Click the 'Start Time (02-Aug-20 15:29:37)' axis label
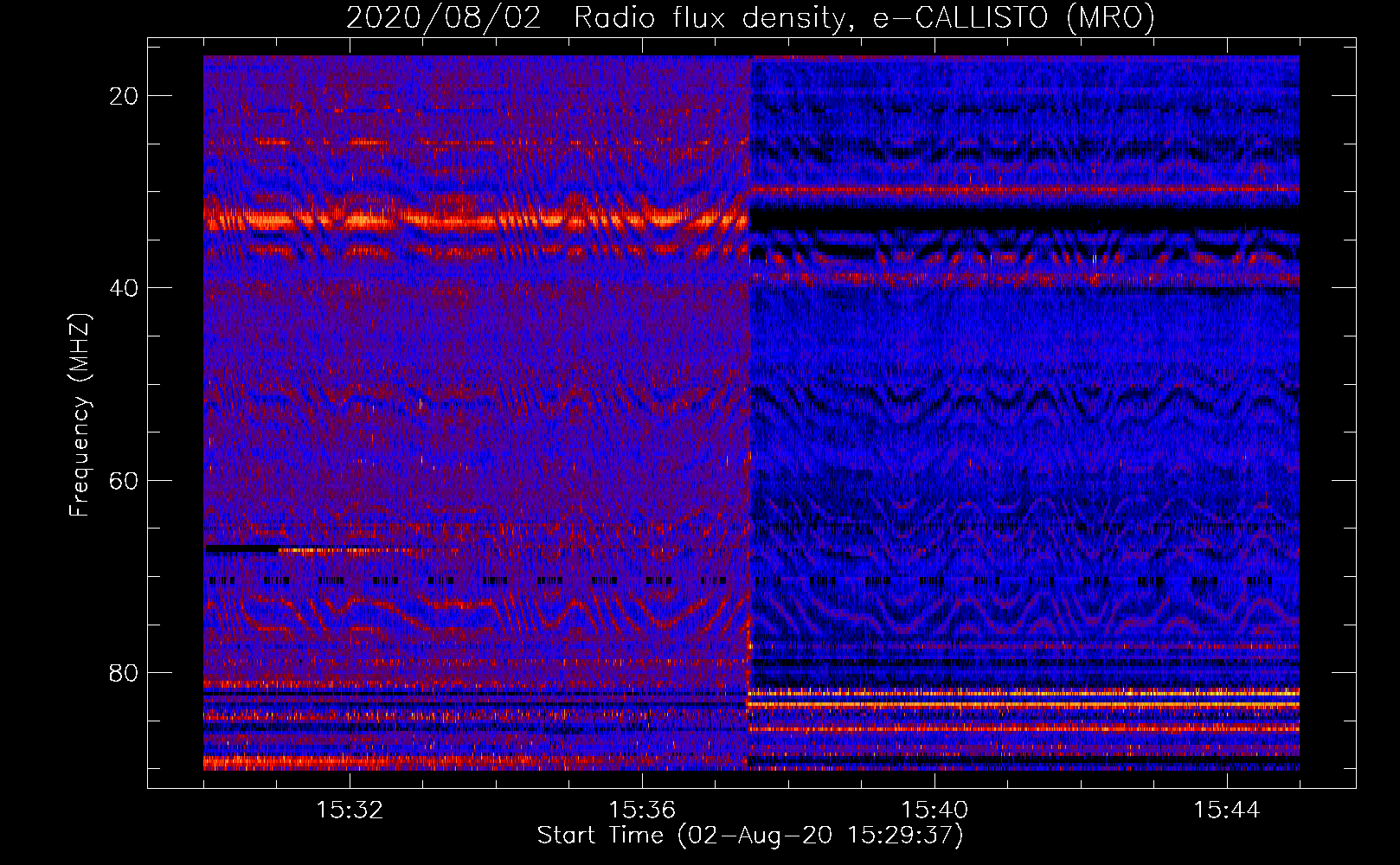 750,836
